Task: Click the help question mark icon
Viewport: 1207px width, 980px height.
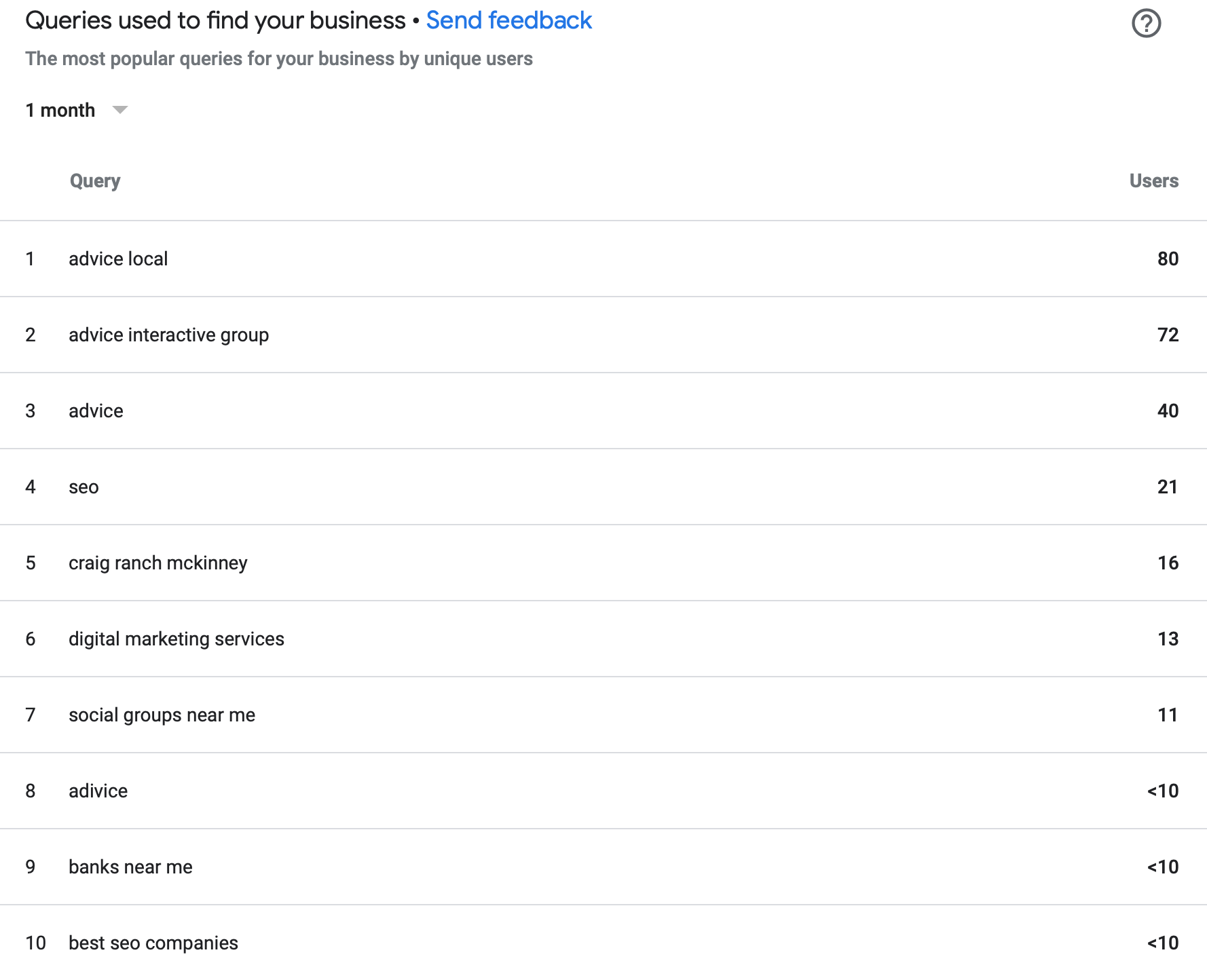Action: click(1146, 24)
